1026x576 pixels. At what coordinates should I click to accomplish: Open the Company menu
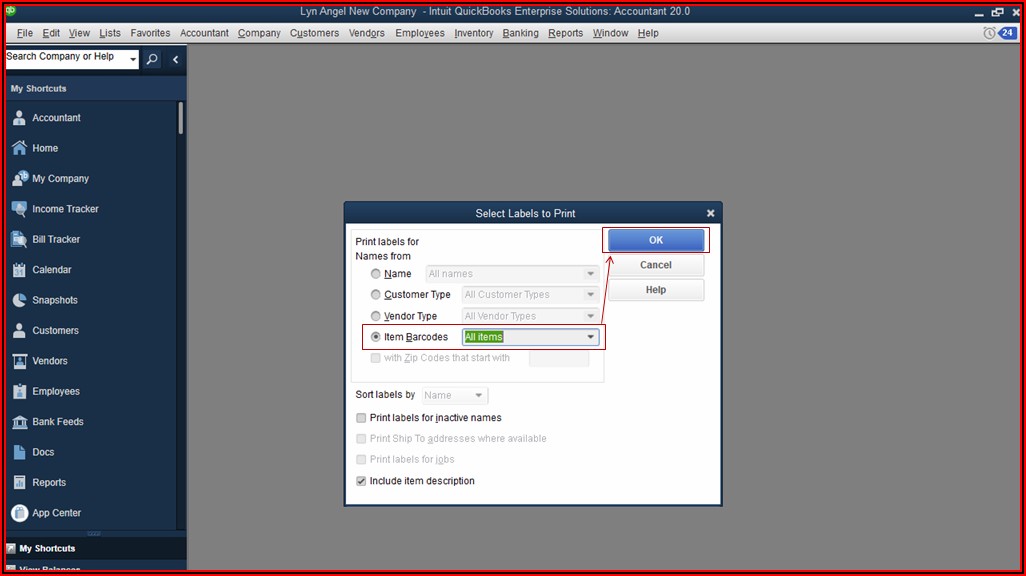[x=259, y=33]
